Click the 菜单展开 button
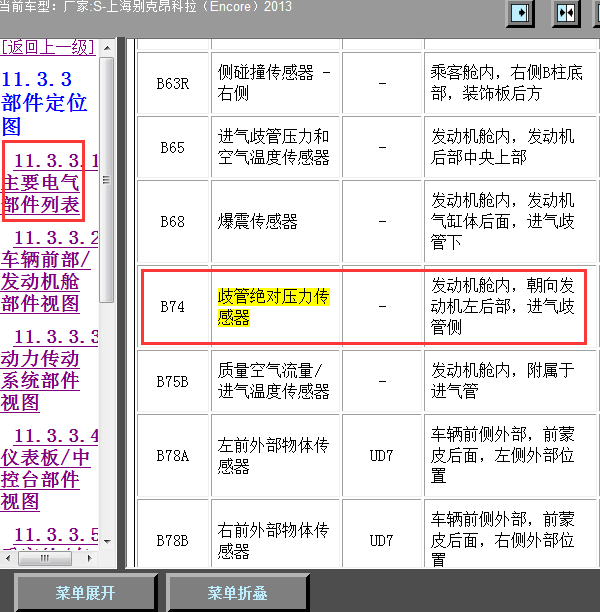Screen dimensions: 600x612 point(85,592)
